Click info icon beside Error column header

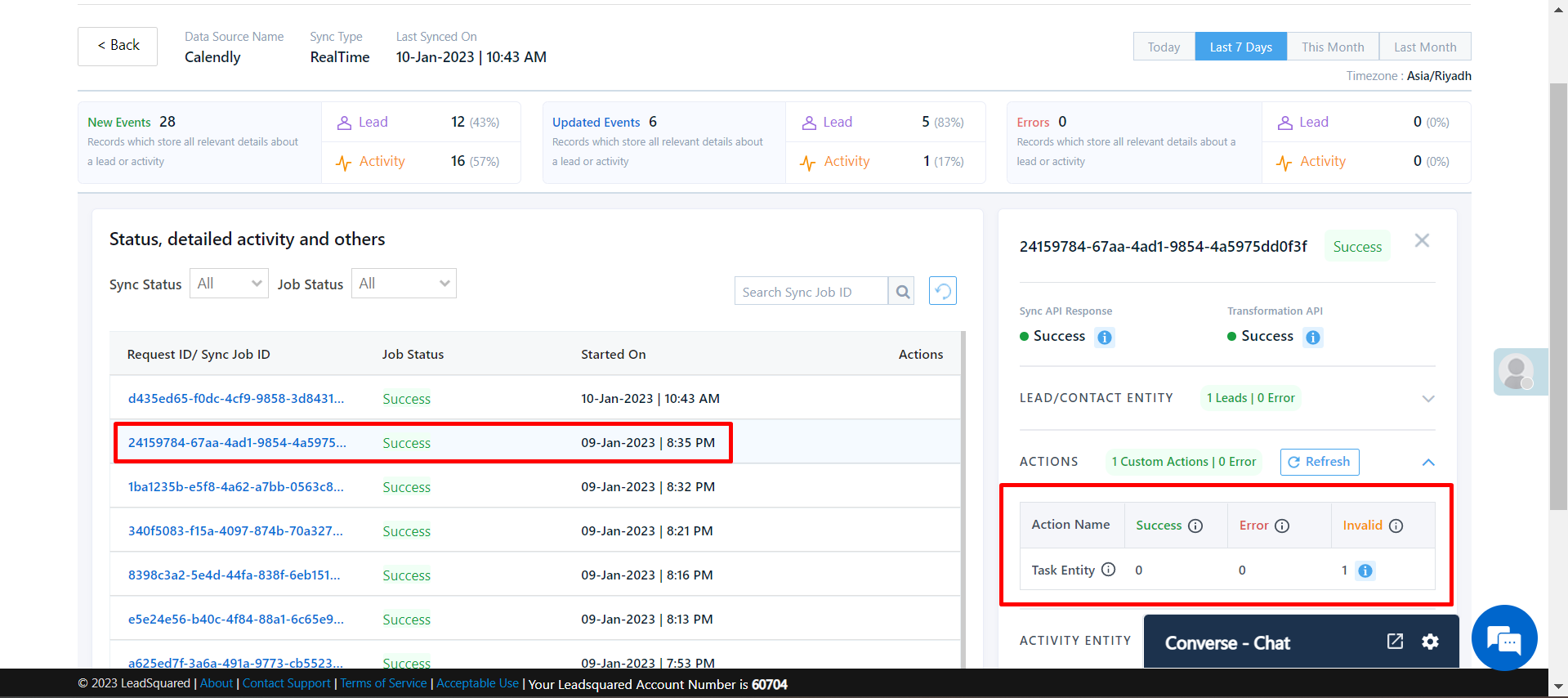pos(1282,526)
